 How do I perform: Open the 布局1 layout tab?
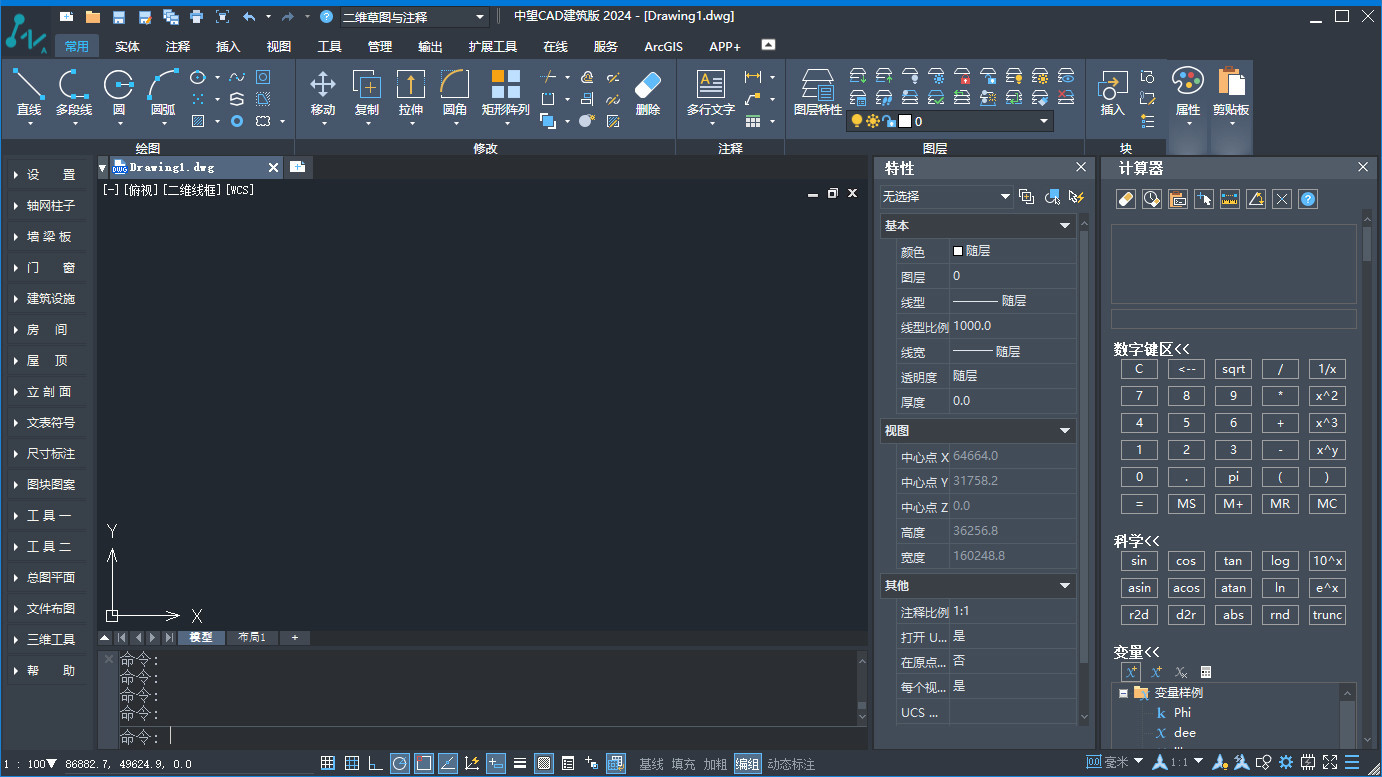tap(251, 637)
